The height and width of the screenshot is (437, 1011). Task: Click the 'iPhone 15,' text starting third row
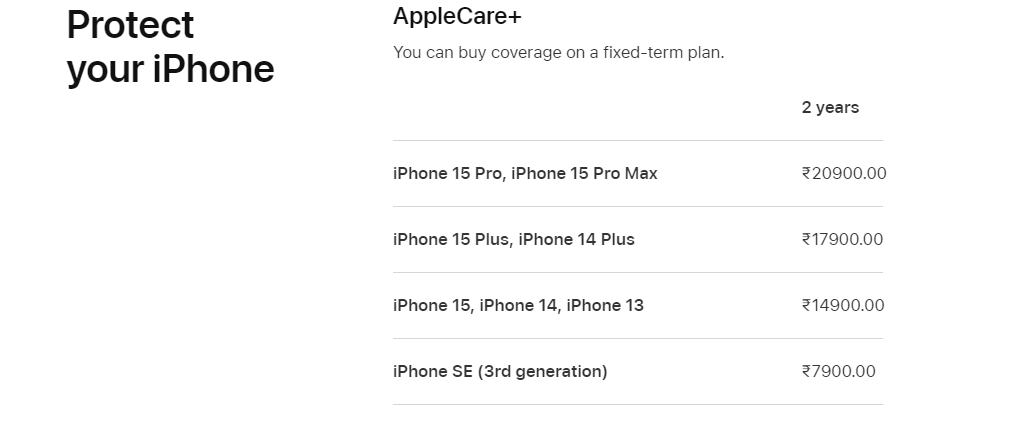(434, 305)
